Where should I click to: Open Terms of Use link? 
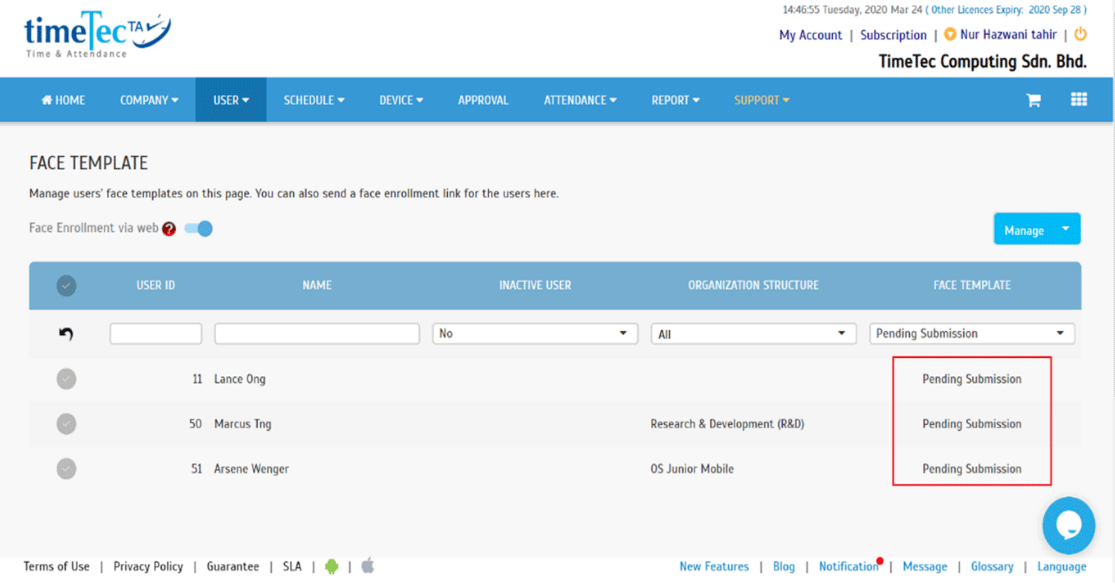[56, 566]
